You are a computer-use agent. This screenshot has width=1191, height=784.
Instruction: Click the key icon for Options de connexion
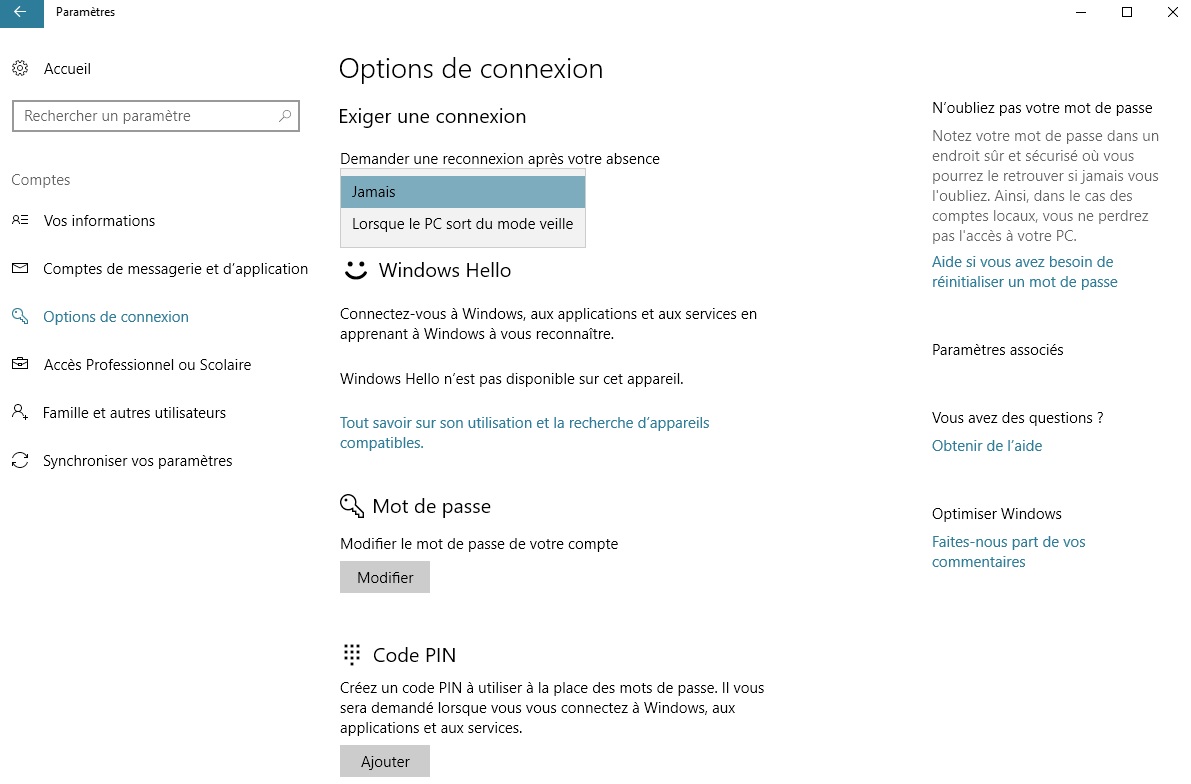pyautogui.click(x=20, y=317)
